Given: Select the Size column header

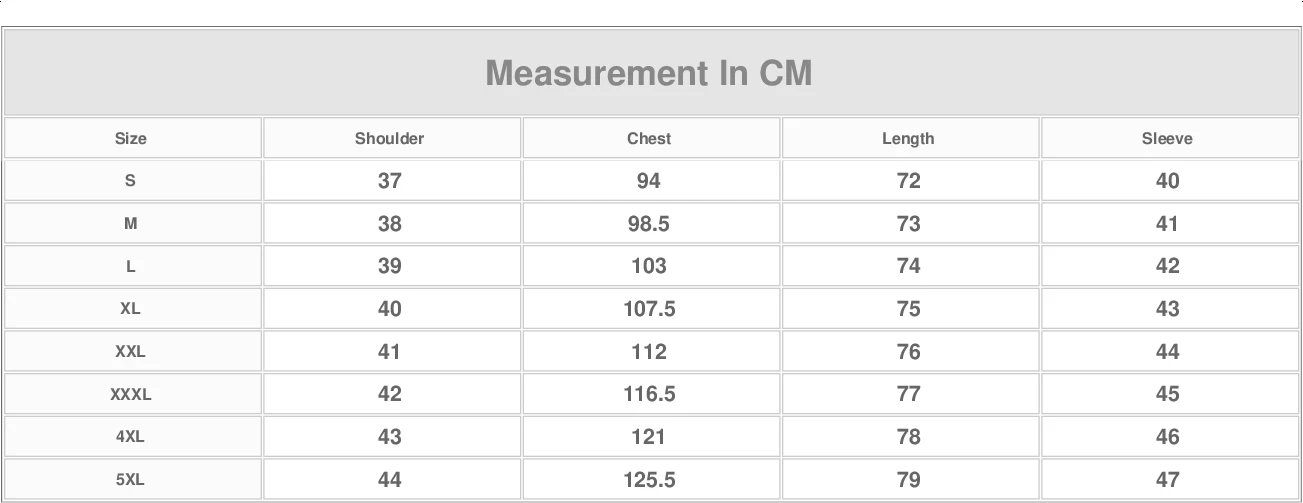Looking at the screenshot, I should [130, 139].
